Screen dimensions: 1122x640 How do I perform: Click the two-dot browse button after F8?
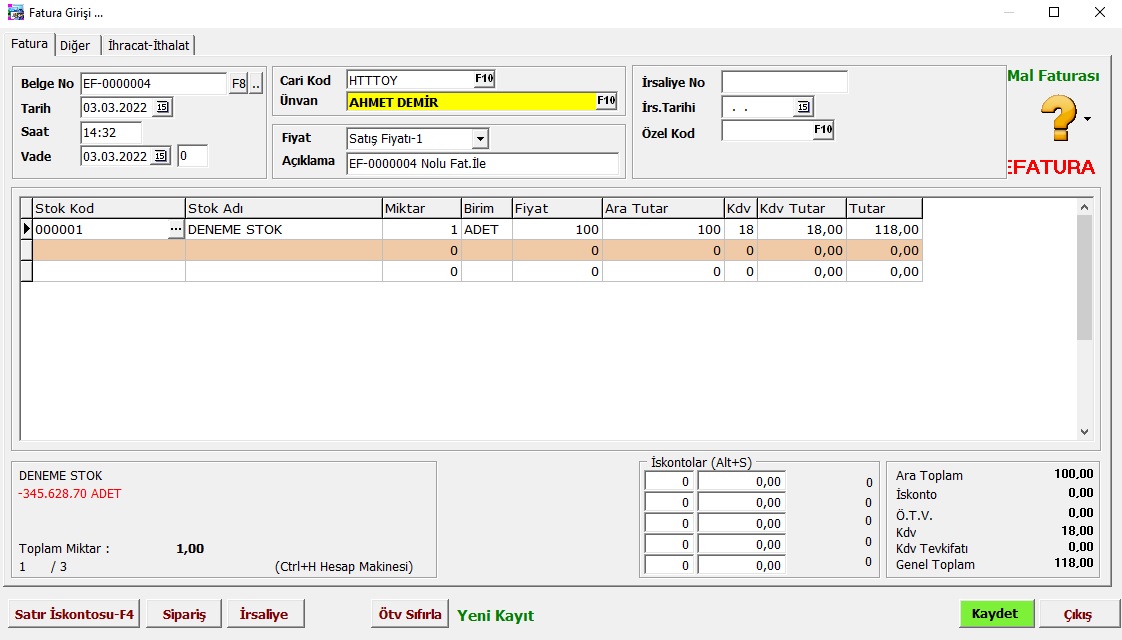[256, 84]
